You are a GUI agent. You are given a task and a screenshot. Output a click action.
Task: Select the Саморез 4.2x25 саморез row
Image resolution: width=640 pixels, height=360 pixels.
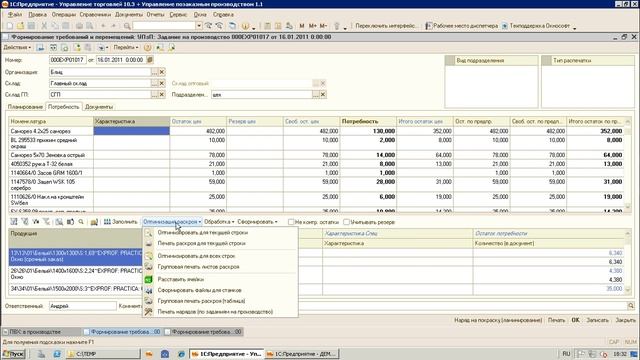tap(318, 131)
